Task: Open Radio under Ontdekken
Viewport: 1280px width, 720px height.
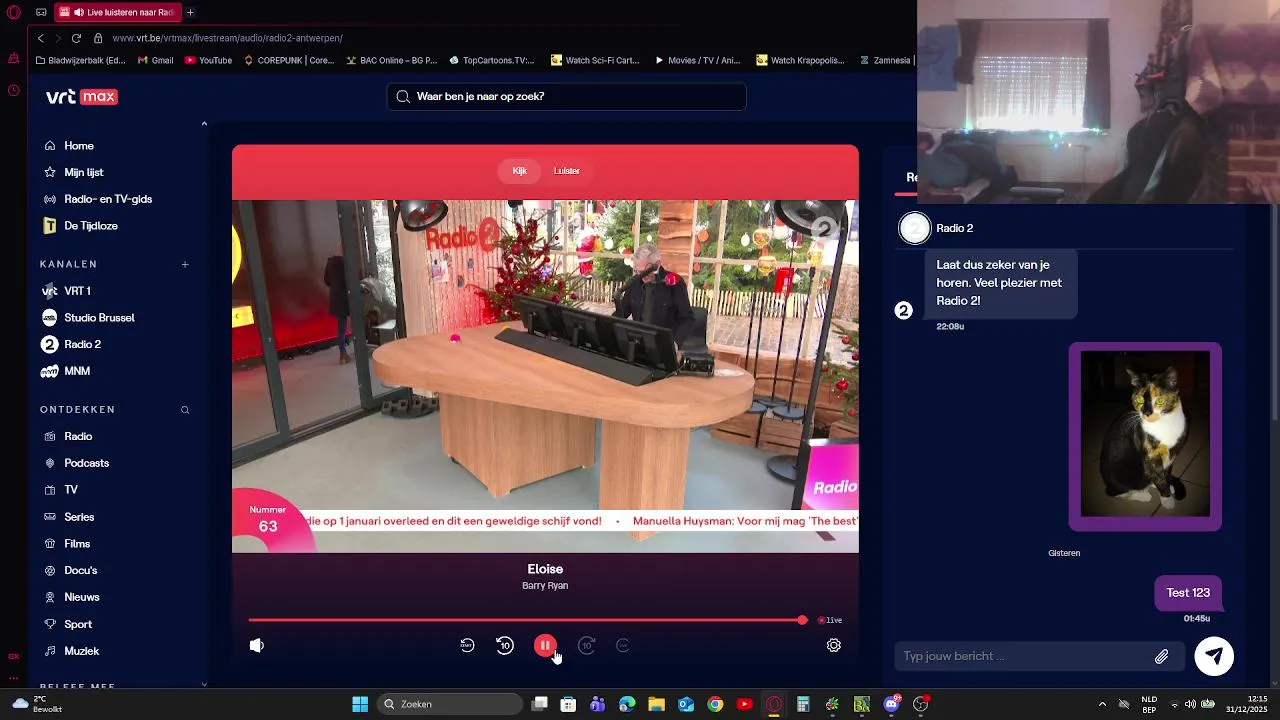Action: [x=78, y=436]
